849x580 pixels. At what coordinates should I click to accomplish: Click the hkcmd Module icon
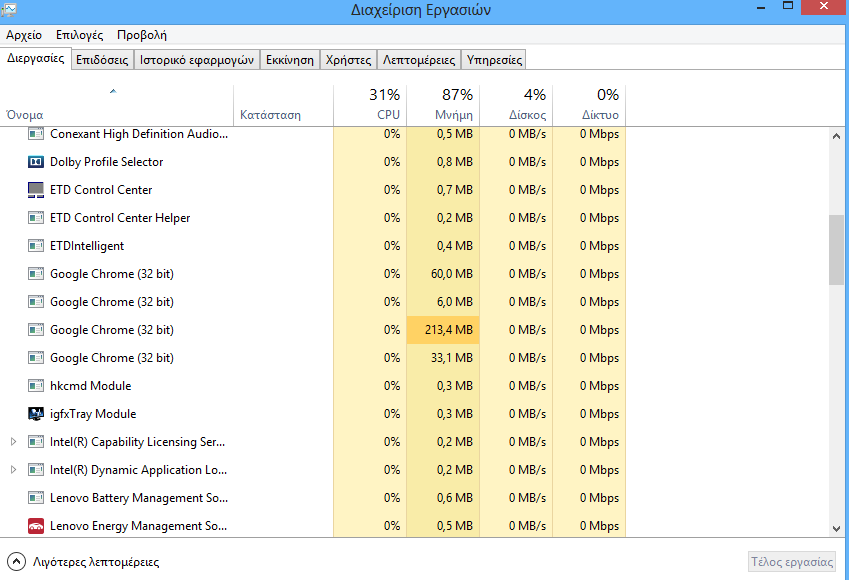pos(36,386)
